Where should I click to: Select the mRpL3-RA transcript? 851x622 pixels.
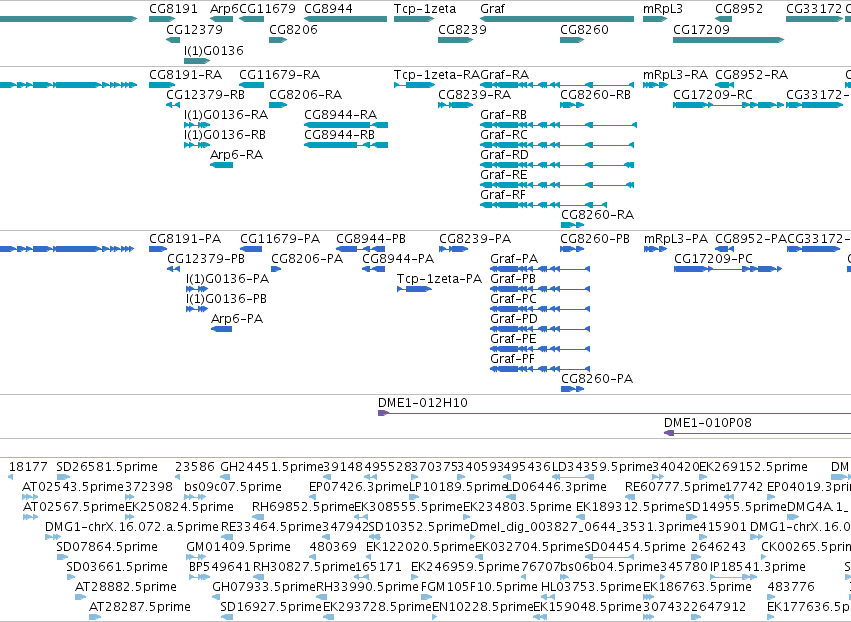(676, 74)
